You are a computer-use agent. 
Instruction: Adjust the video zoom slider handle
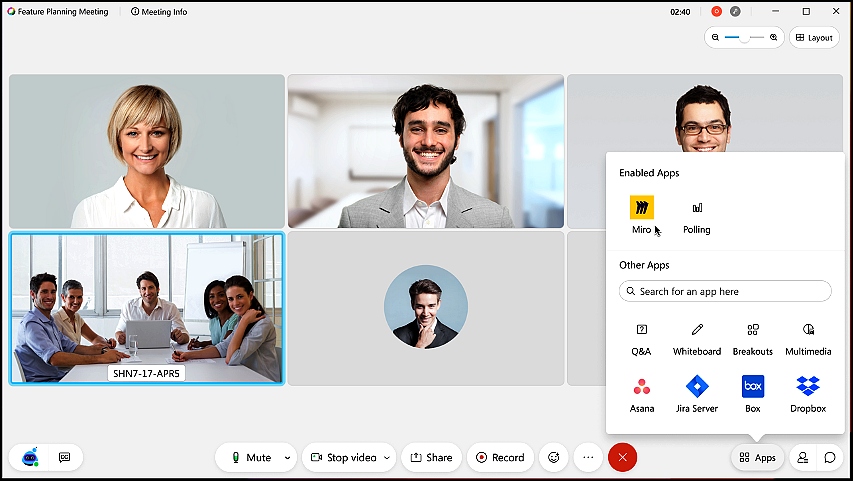point(744,38)
